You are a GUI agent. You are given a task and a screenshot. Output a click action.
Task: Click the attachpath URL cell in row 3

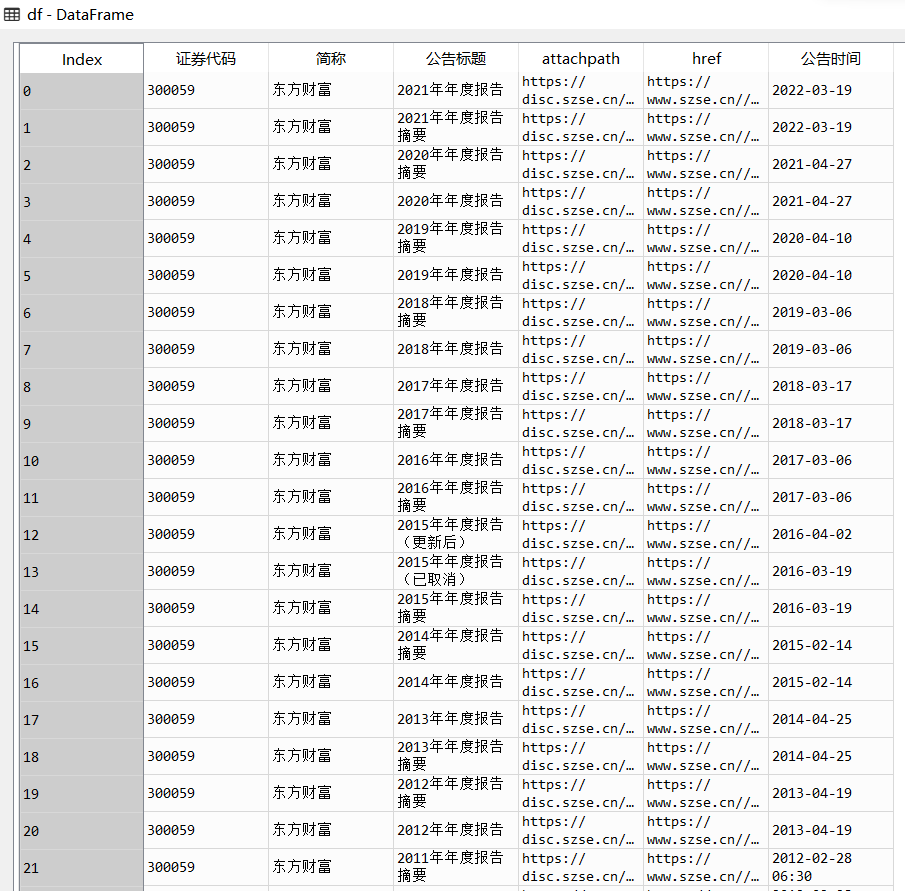(581, 201)
